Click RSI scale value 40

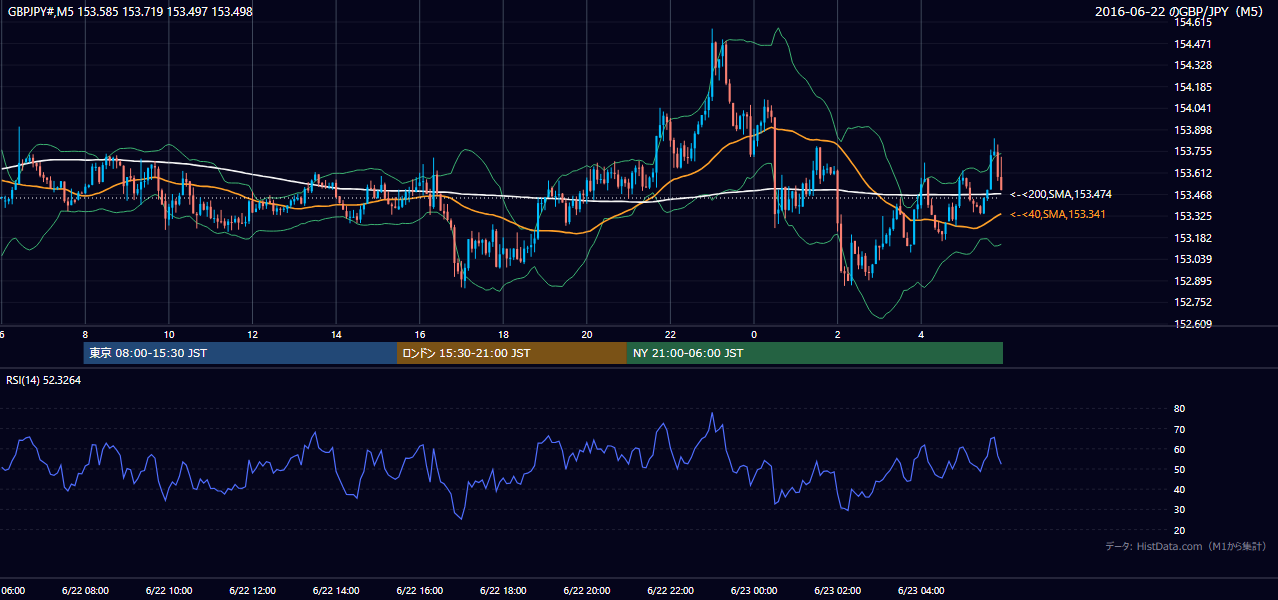click(x=1179, y=490)
